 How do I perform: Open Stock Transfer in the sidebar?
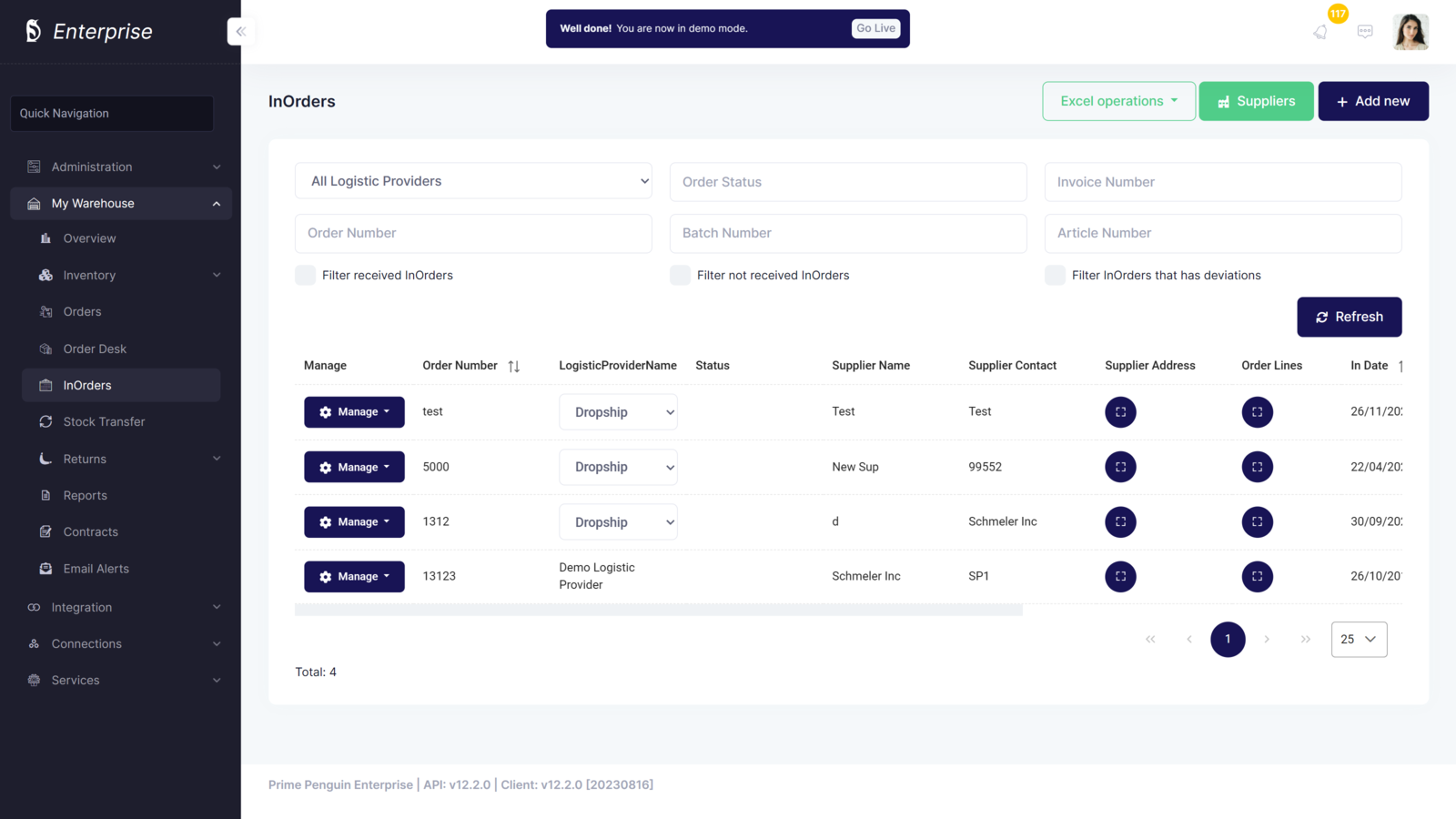click(x=104, y=421)
